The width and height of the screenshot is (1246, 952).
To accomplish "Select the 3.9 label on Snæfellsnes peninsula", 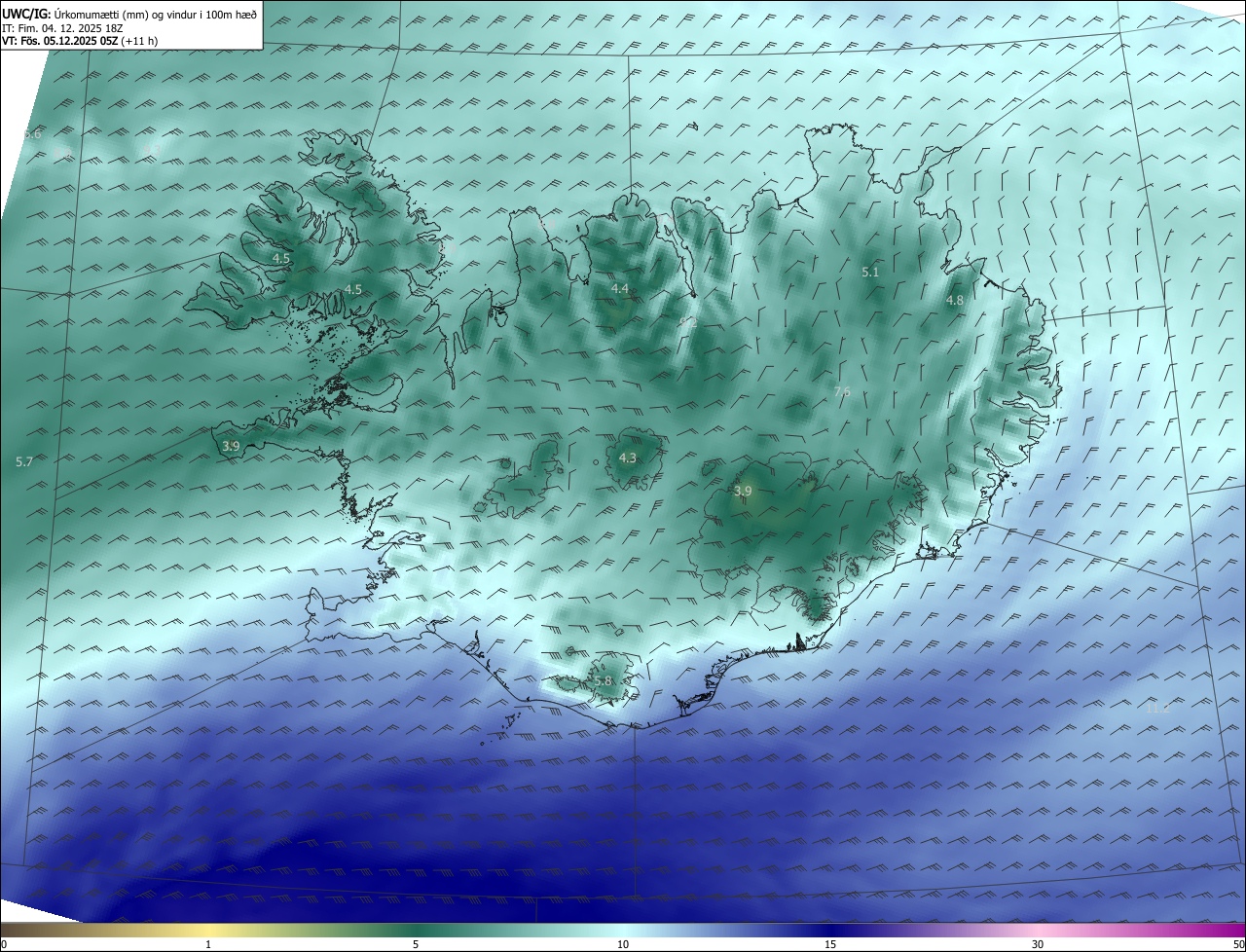I will click(231, 447).
